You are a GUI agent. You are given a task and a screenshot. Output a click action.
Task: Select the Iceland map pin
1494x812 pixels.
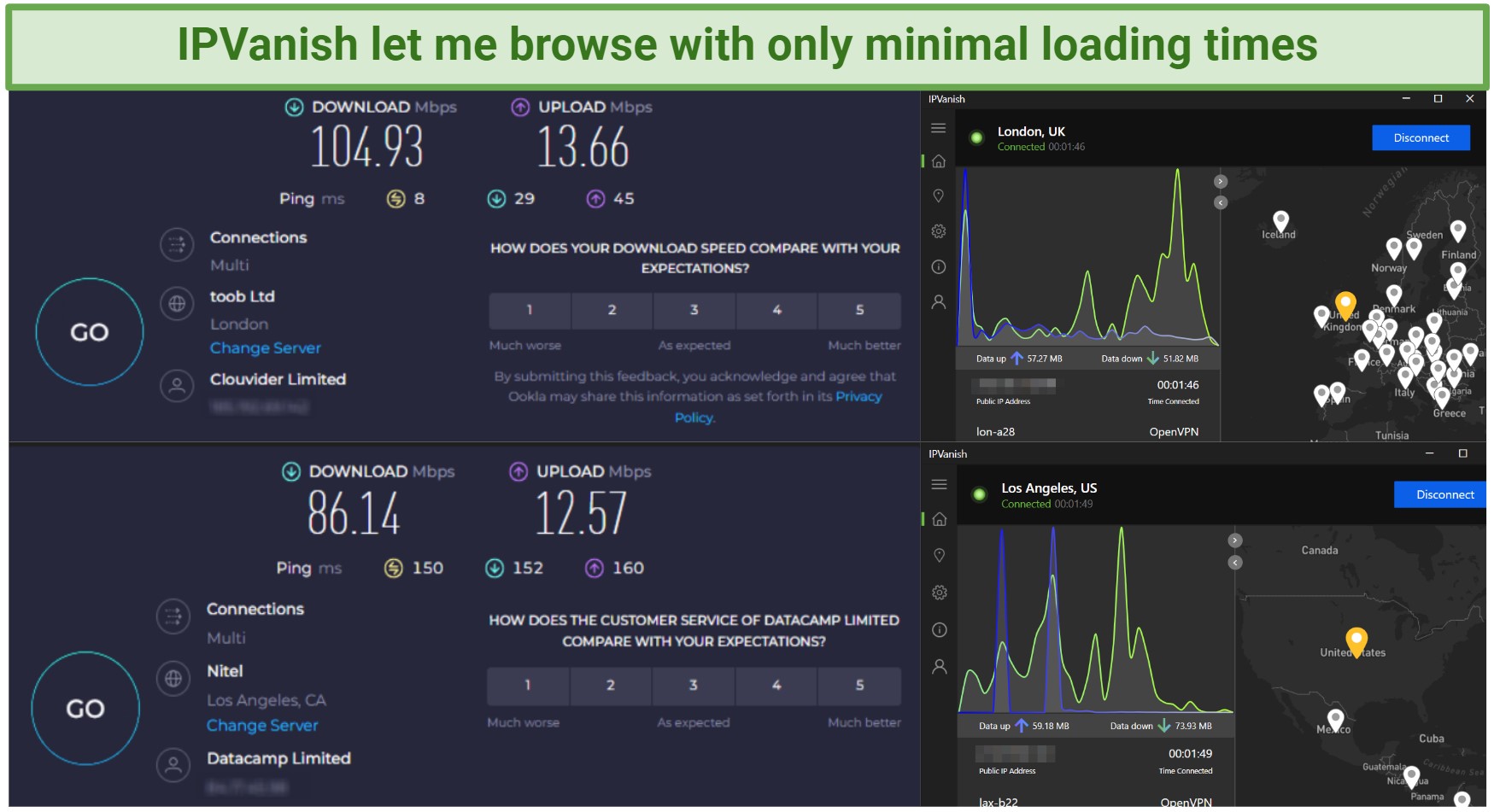pos(1280,221)
